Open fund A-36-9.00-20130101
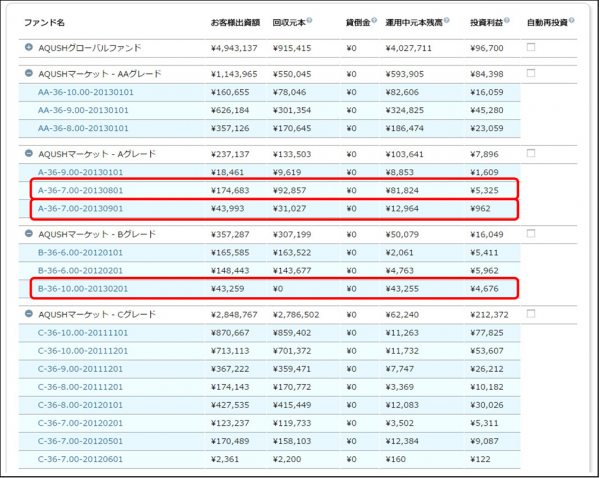The image size is (600, 478). tap(80, 172)
